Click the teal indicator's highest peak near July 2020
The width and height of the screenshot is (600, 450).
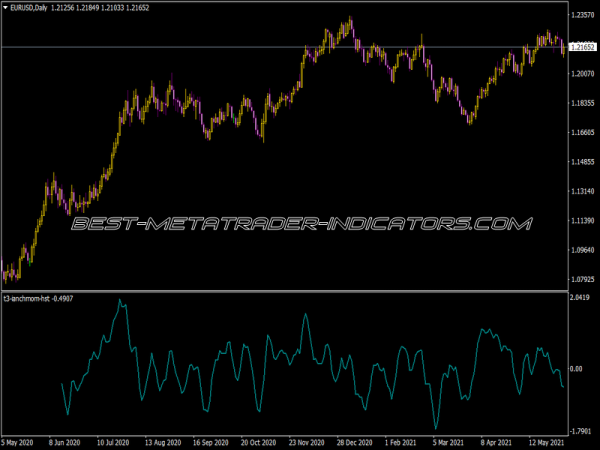[119, 300]
